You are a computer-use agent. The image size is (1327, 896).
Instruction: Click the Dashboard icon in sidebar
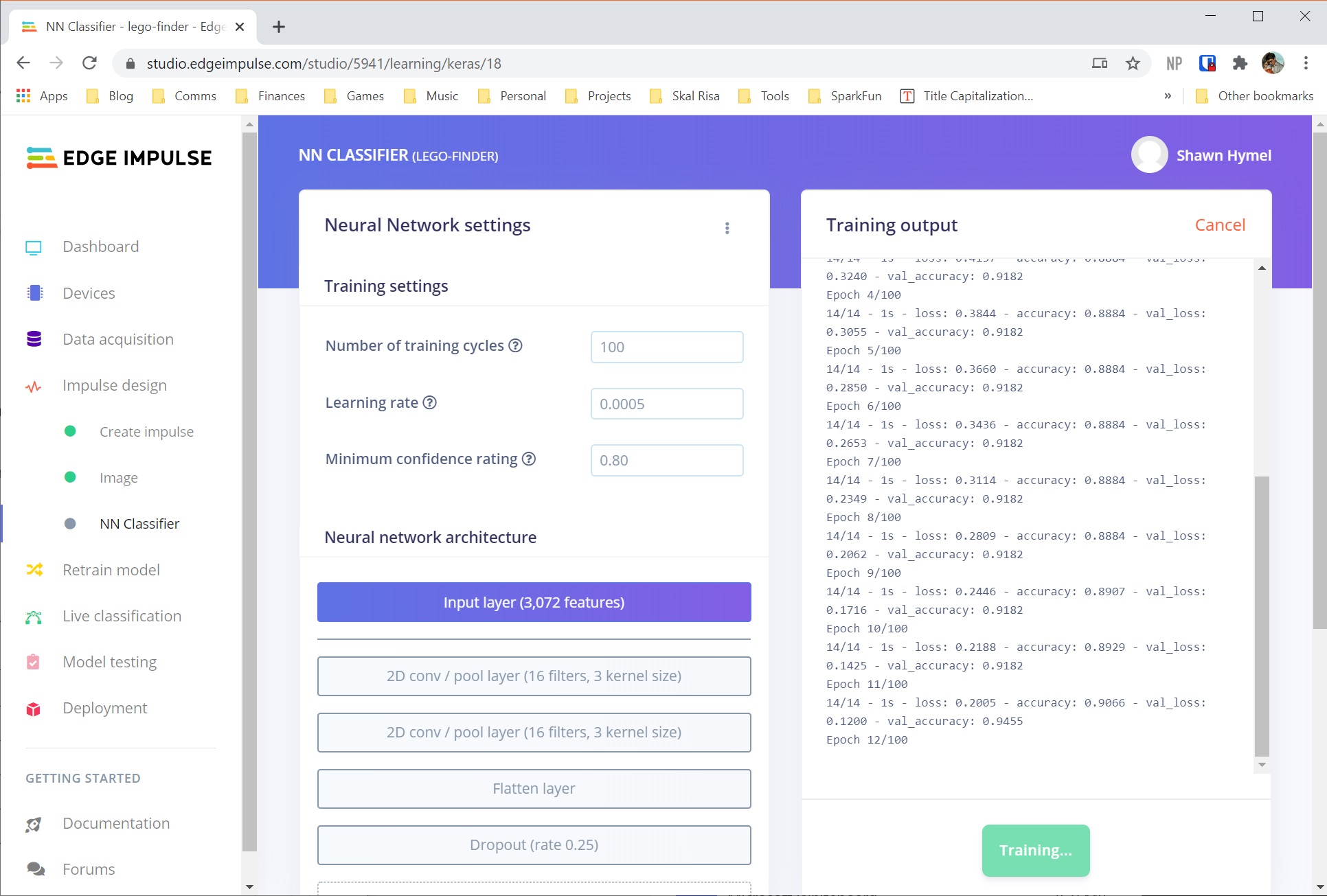[x=34, y=246]
